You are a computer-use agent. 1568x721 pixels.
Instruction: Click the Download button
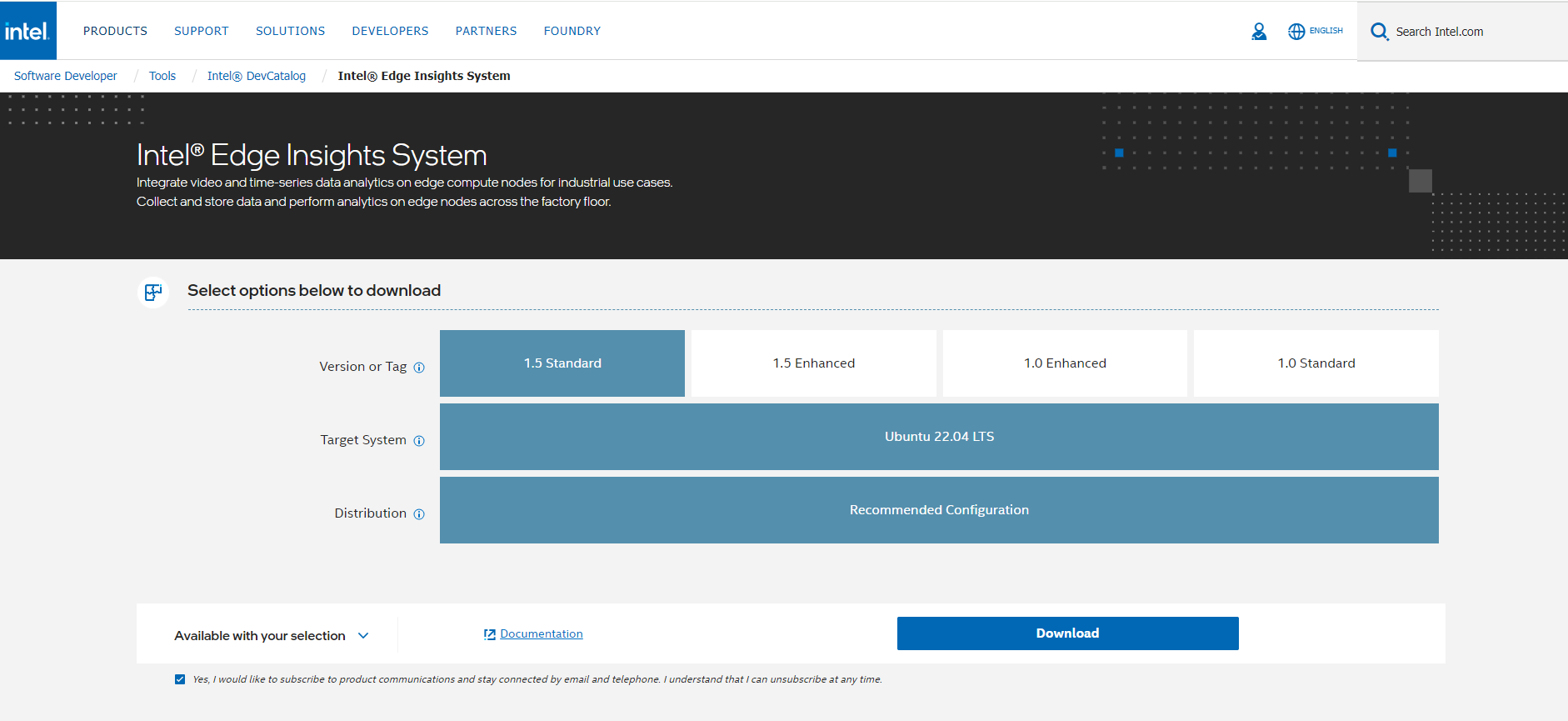pyautogui.click(x=1068, y=633)
